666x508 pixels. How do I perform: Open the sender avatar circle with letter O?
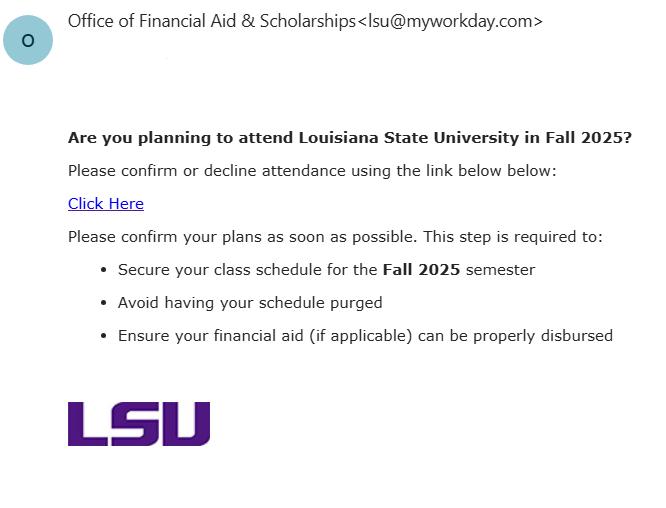coord(28,40)
